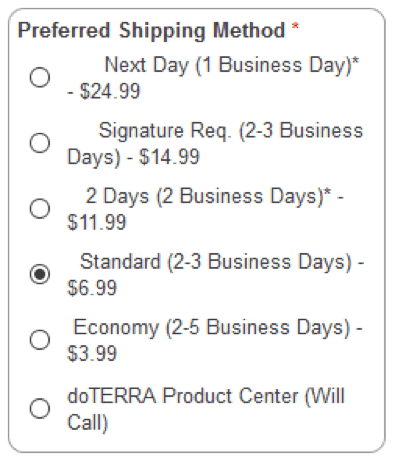The image size is (395, 464).
Task: Click the "Standard (2-3 Business Days)" label text
Action: coord(216,262)
